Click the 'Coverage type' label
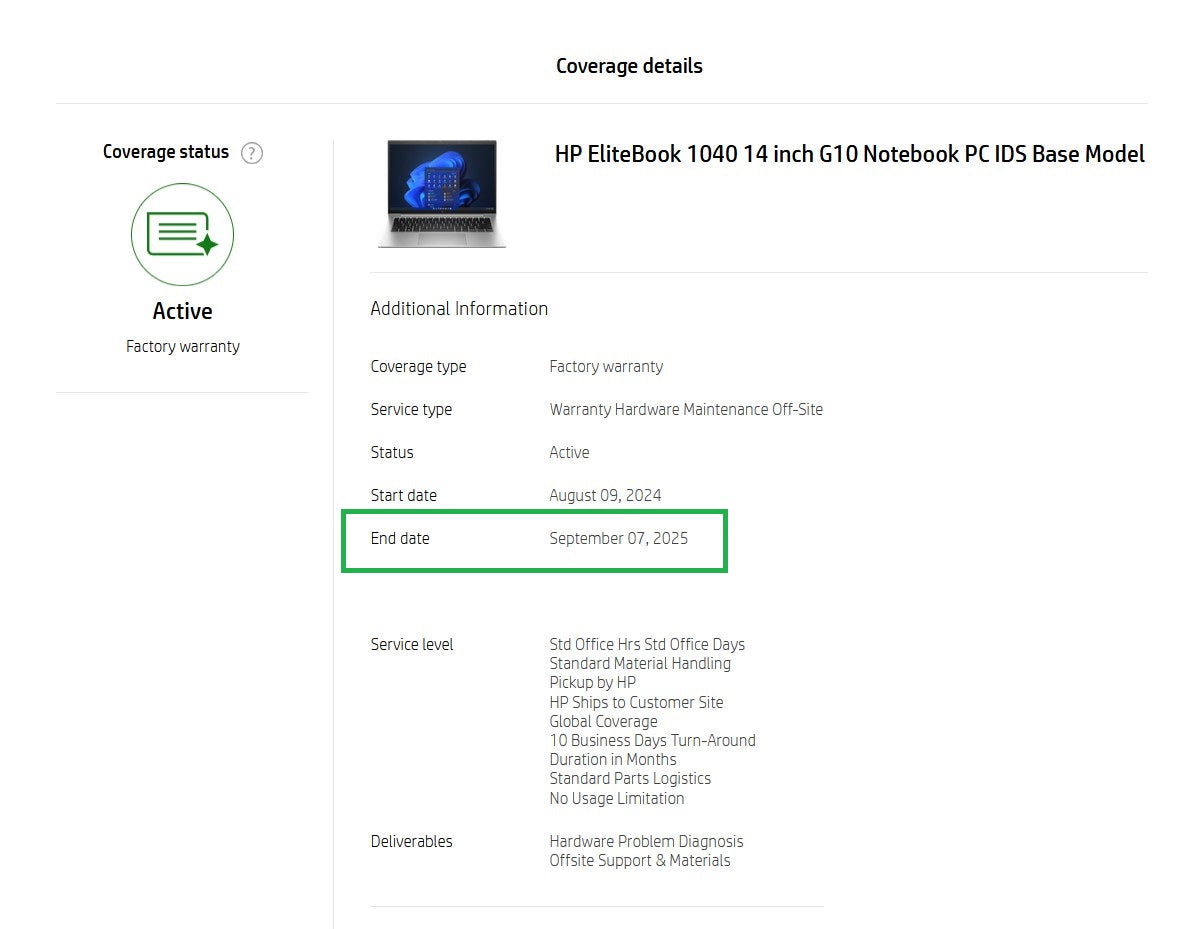The width and height of the screenshot is (1194, 929). pos(418,366)
